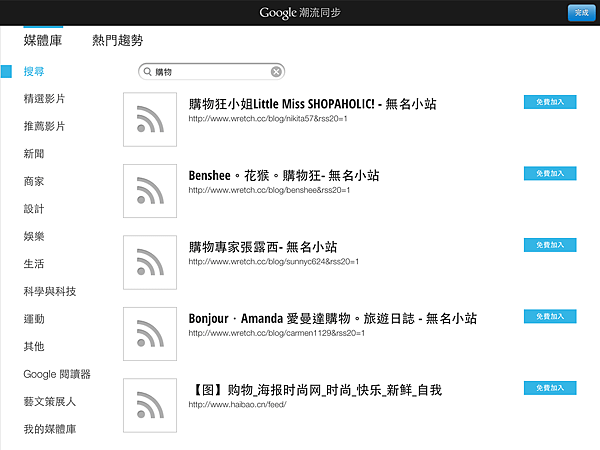Viewport: 600px width, 450px height.
Task: Open RSS thumbnail for Bonjour Amanda 愛曼達購物
Action: coord(150,334)
